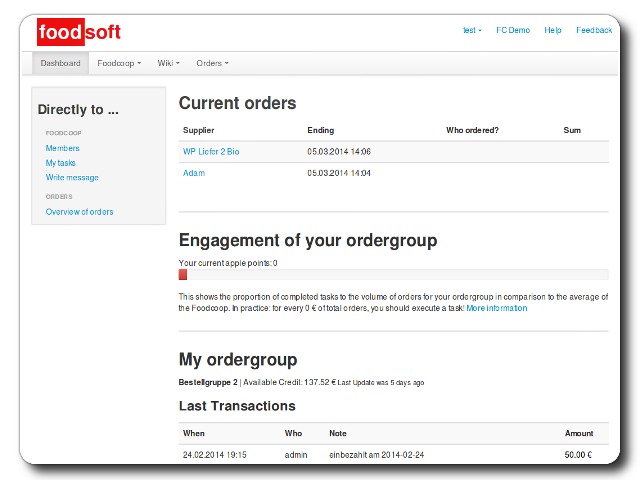Expand the Orders menu
This screenshot has width=640, height=480.
(212, 63)
